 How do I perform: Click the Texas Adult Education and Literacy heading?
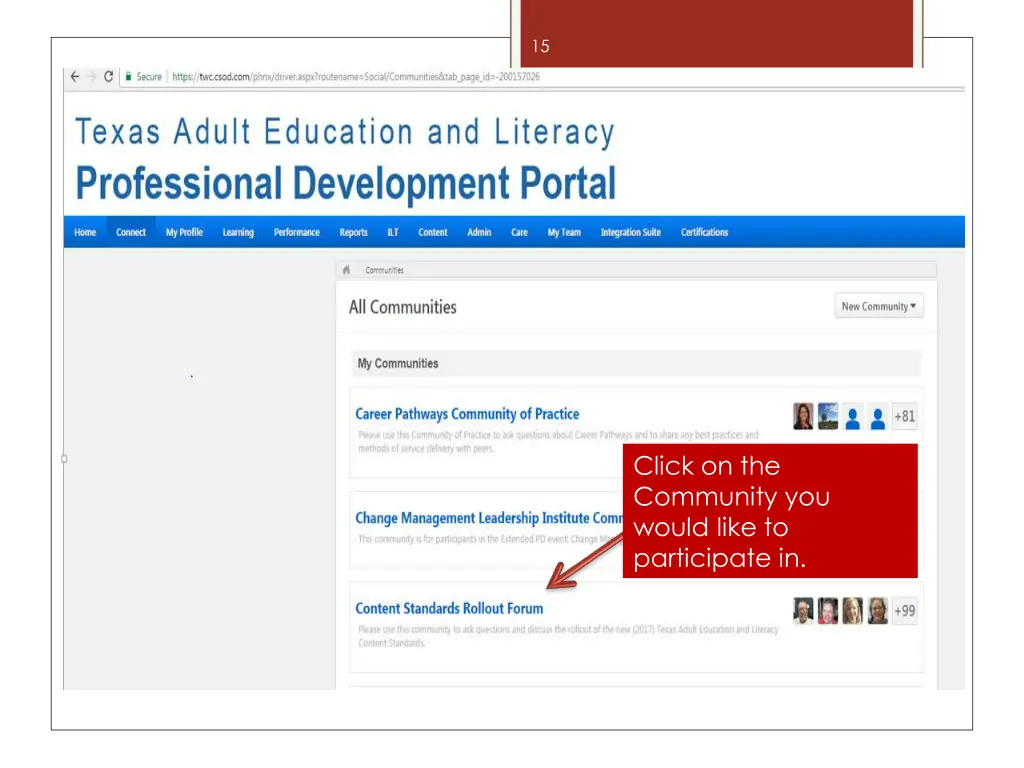pos(345,131)
